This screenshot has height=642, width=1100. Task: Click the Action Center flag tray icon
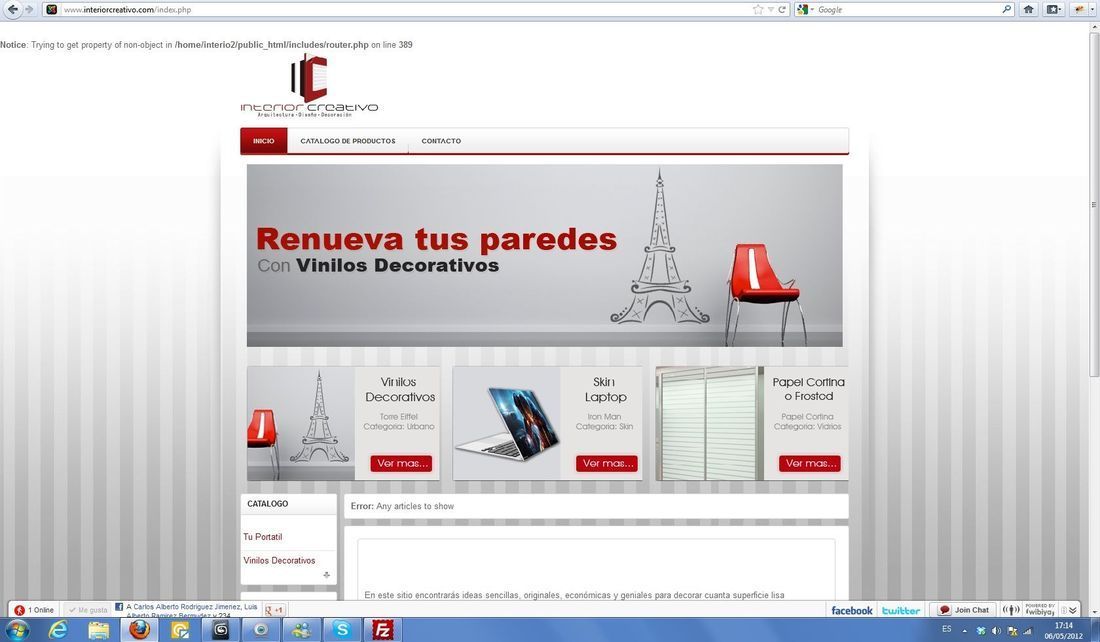[x=1012, y=631]
